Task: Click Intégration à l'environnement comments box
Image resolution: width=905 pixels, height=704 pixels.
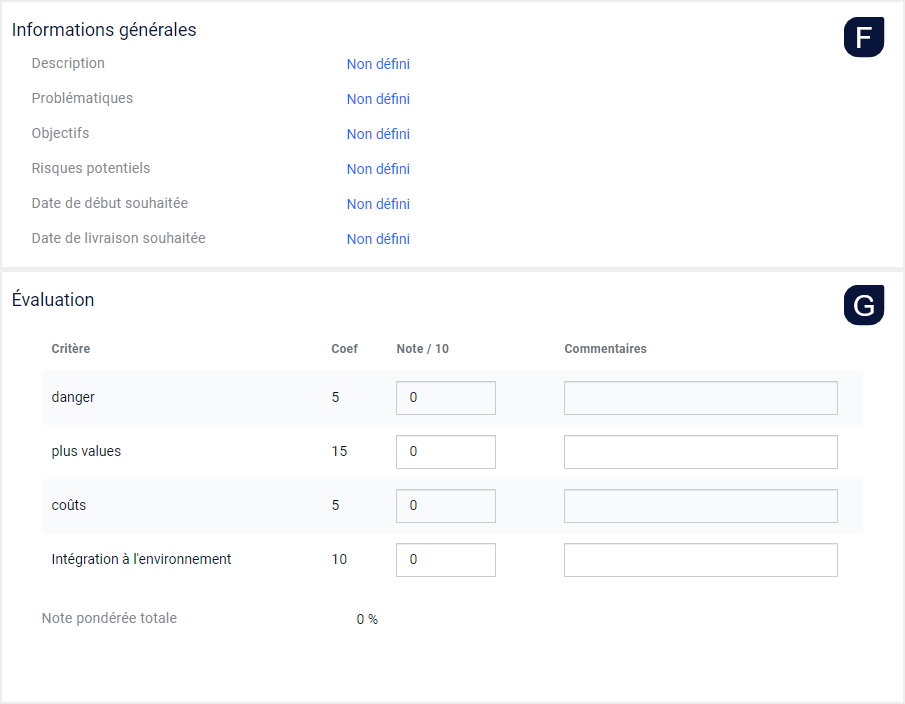Action: 701,560
